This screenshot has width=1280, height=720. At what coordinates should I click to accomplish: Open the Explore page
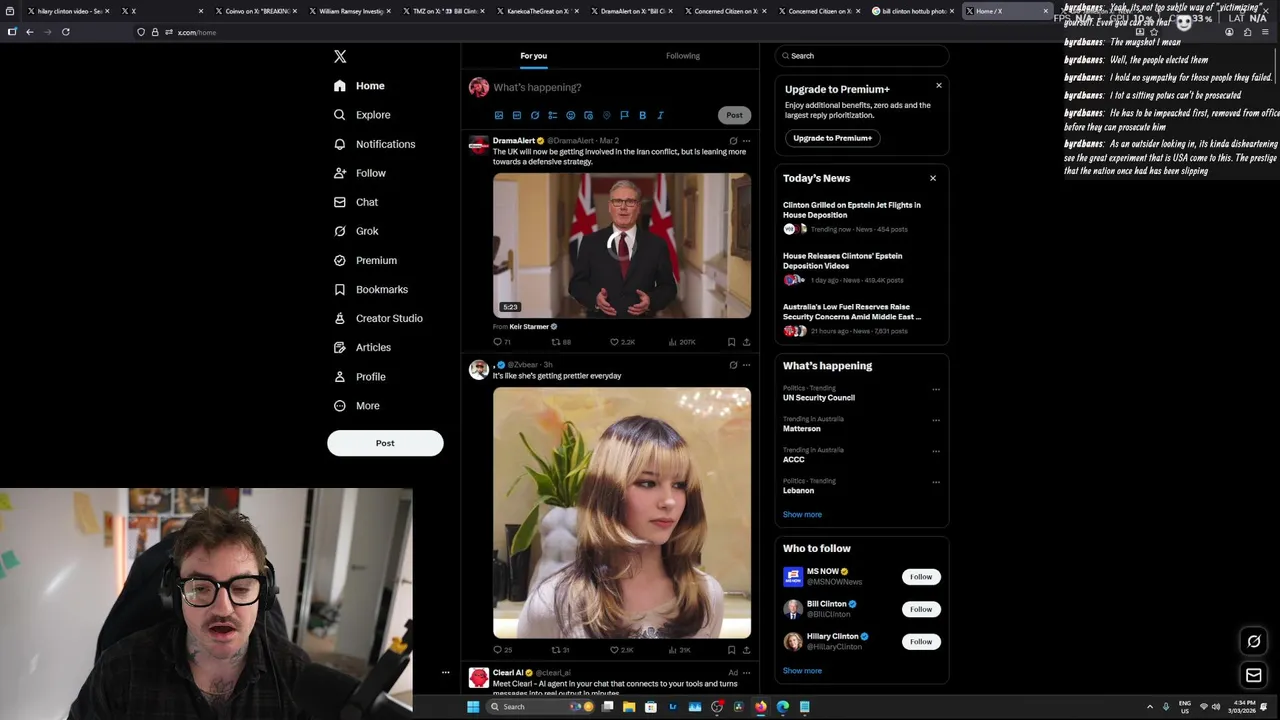click(x=362, y=115)
